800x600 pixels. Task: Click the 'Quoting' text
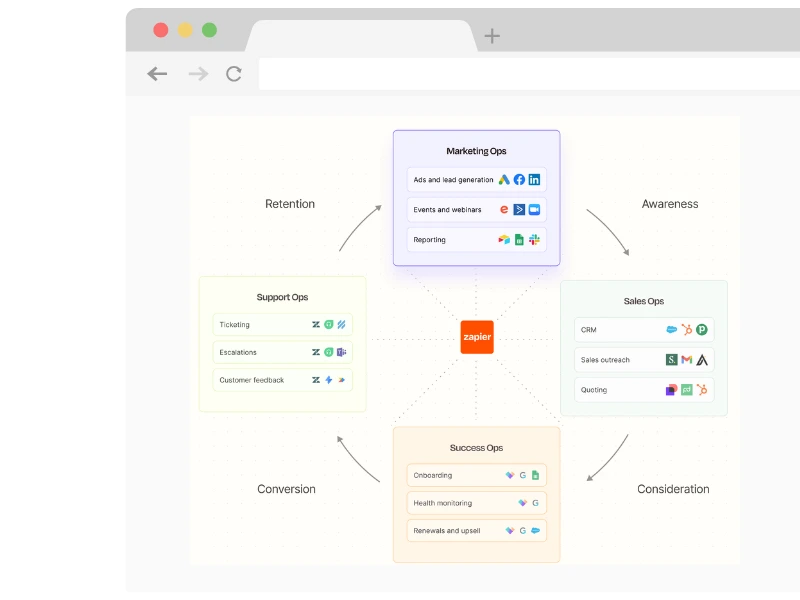click(594, 390)
